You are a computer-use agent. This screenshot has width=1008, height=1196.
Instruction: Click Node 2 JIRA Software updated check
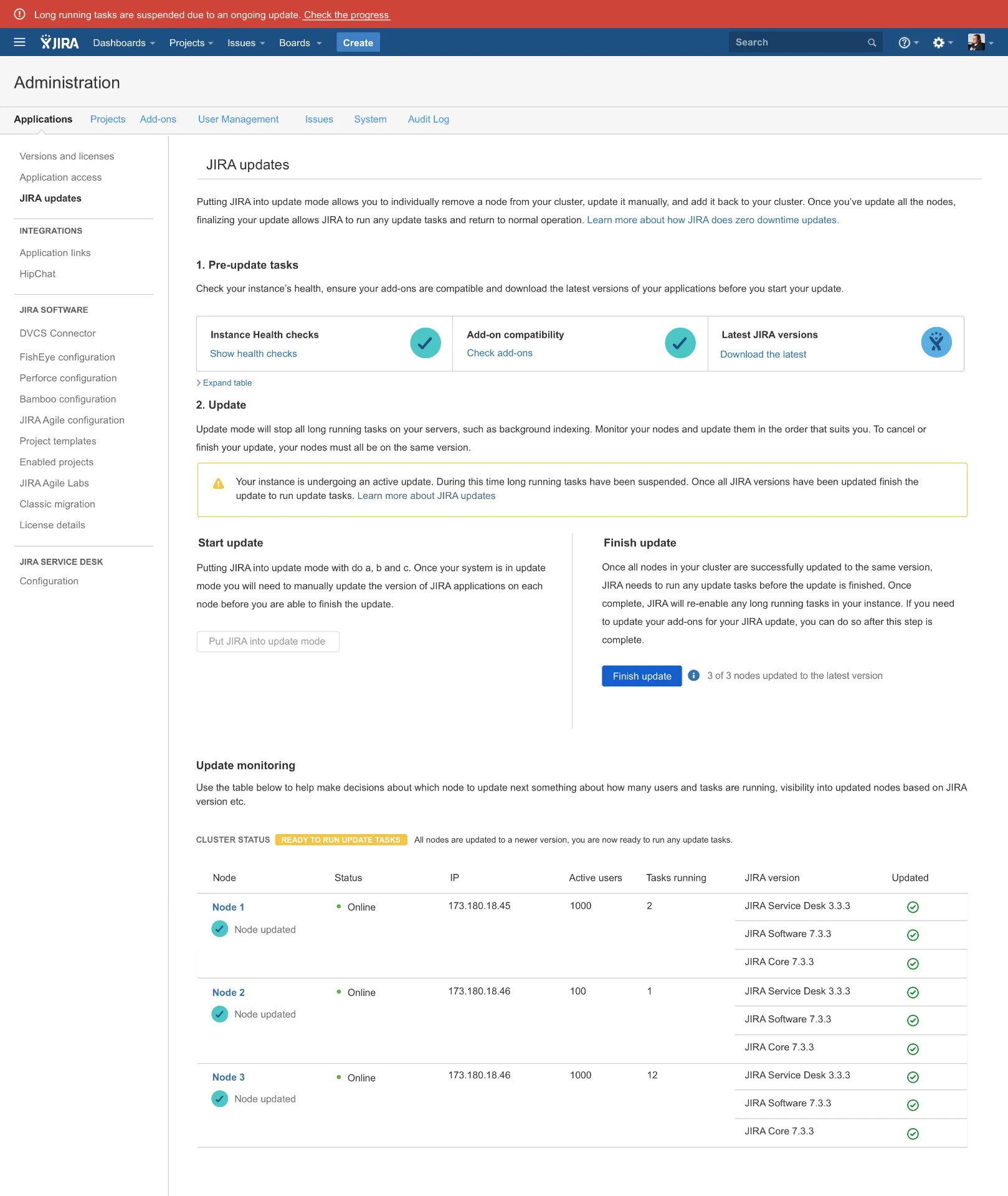pyautogui.click(x=913, y=1020)
